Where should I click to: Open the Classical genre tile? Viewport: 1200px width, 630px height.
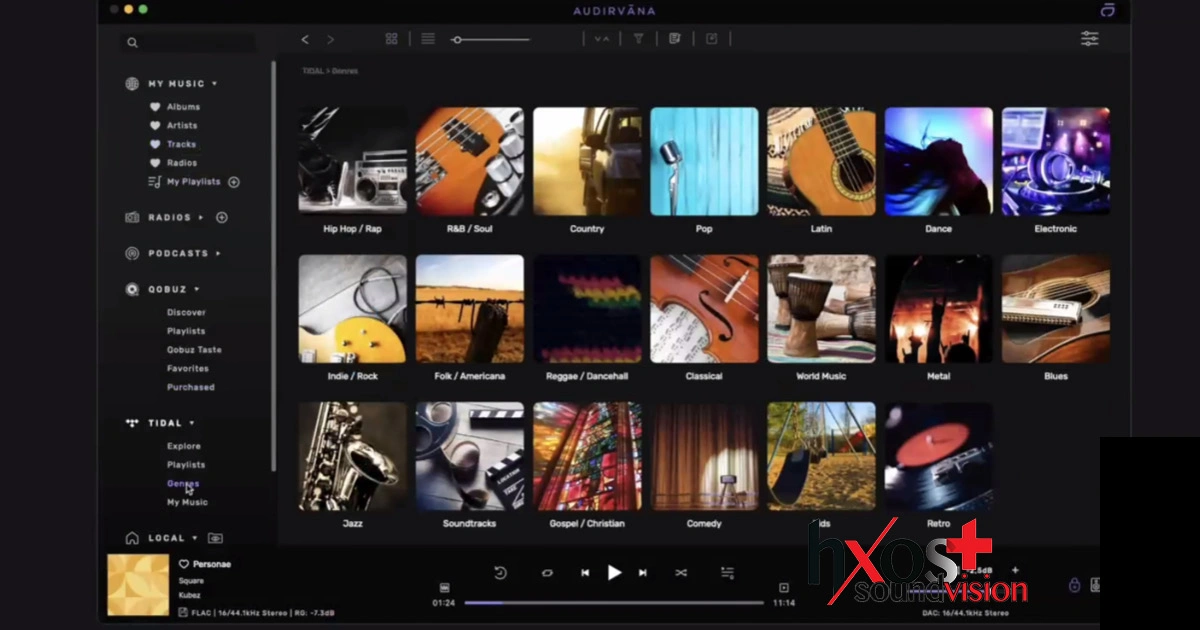point(704,309)
